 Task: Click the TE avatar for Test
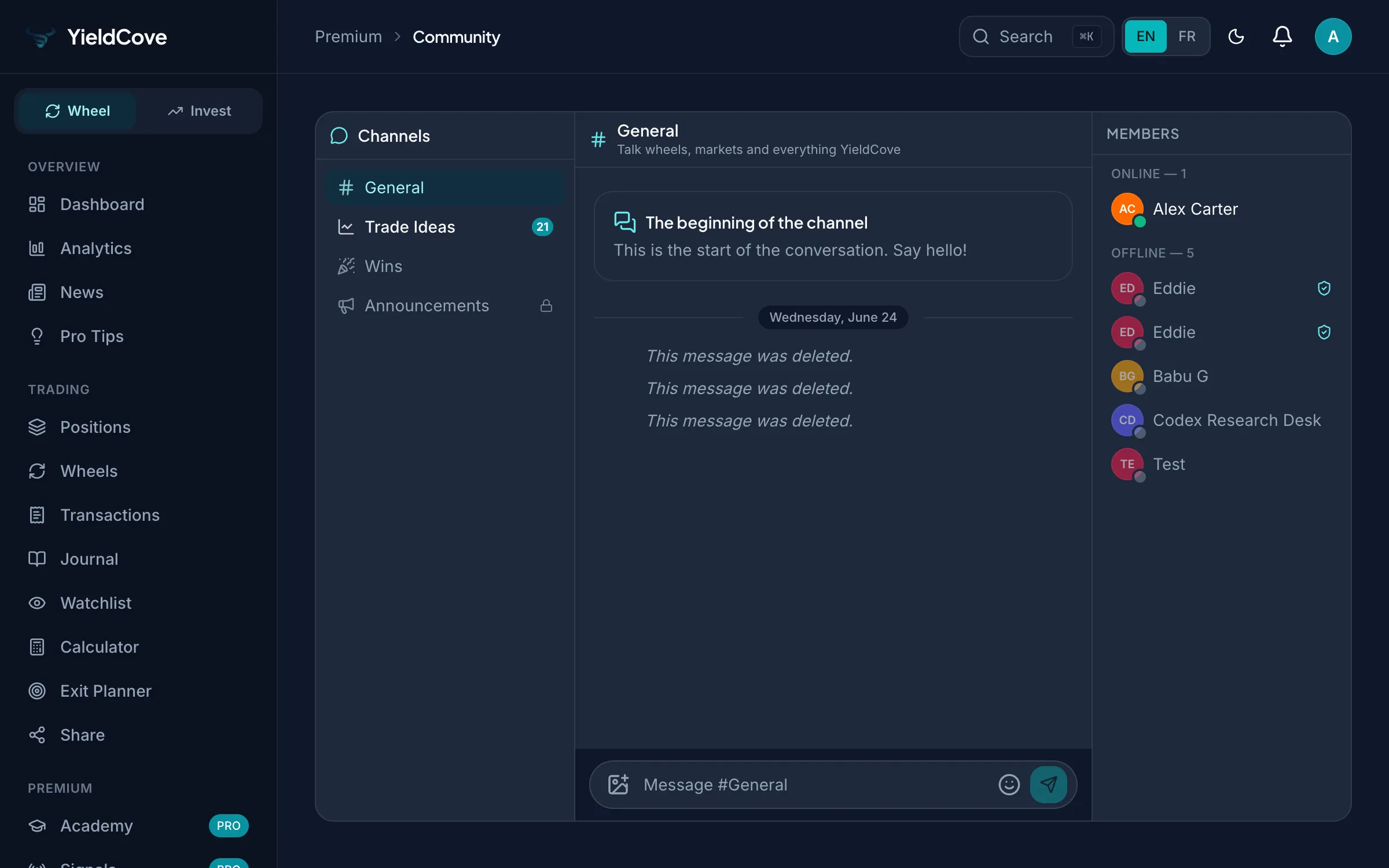1127,464
